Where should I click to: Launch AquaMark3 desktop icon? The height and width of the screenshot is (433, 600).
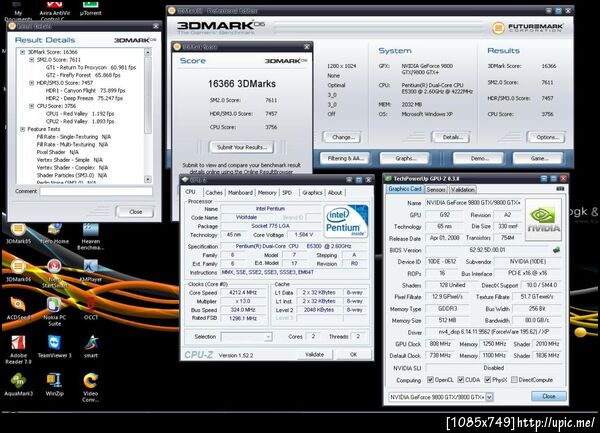click(x=18, y=384)
